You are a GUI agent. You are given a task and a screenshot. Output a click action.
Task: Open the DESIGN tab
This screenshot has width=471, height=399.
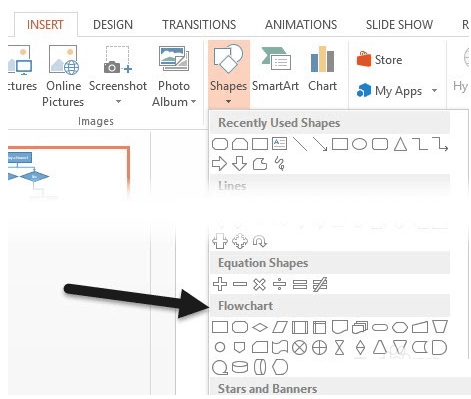[x=113, y=25]
